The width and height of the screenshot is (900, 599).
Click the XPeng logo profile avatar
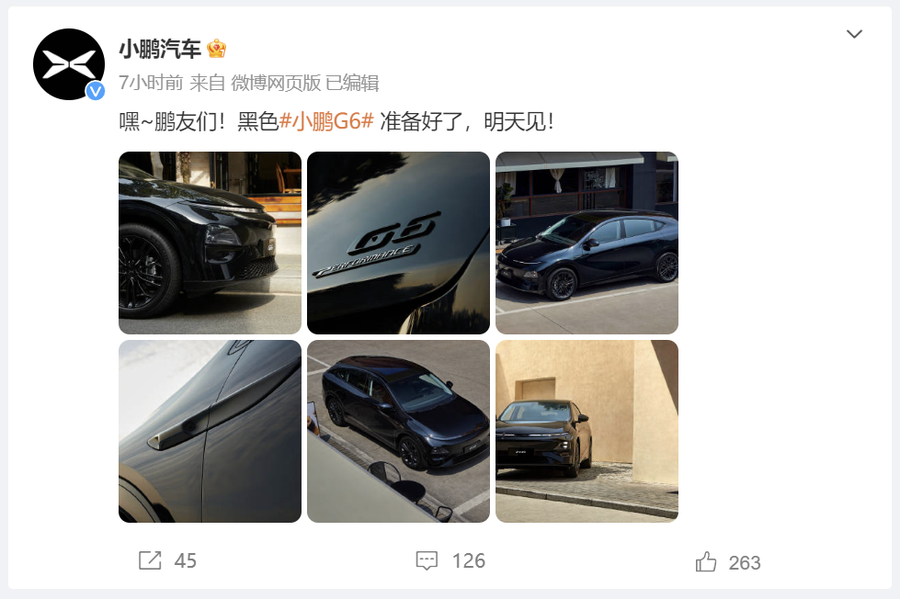pyautogui.click(x=69, y=64)
